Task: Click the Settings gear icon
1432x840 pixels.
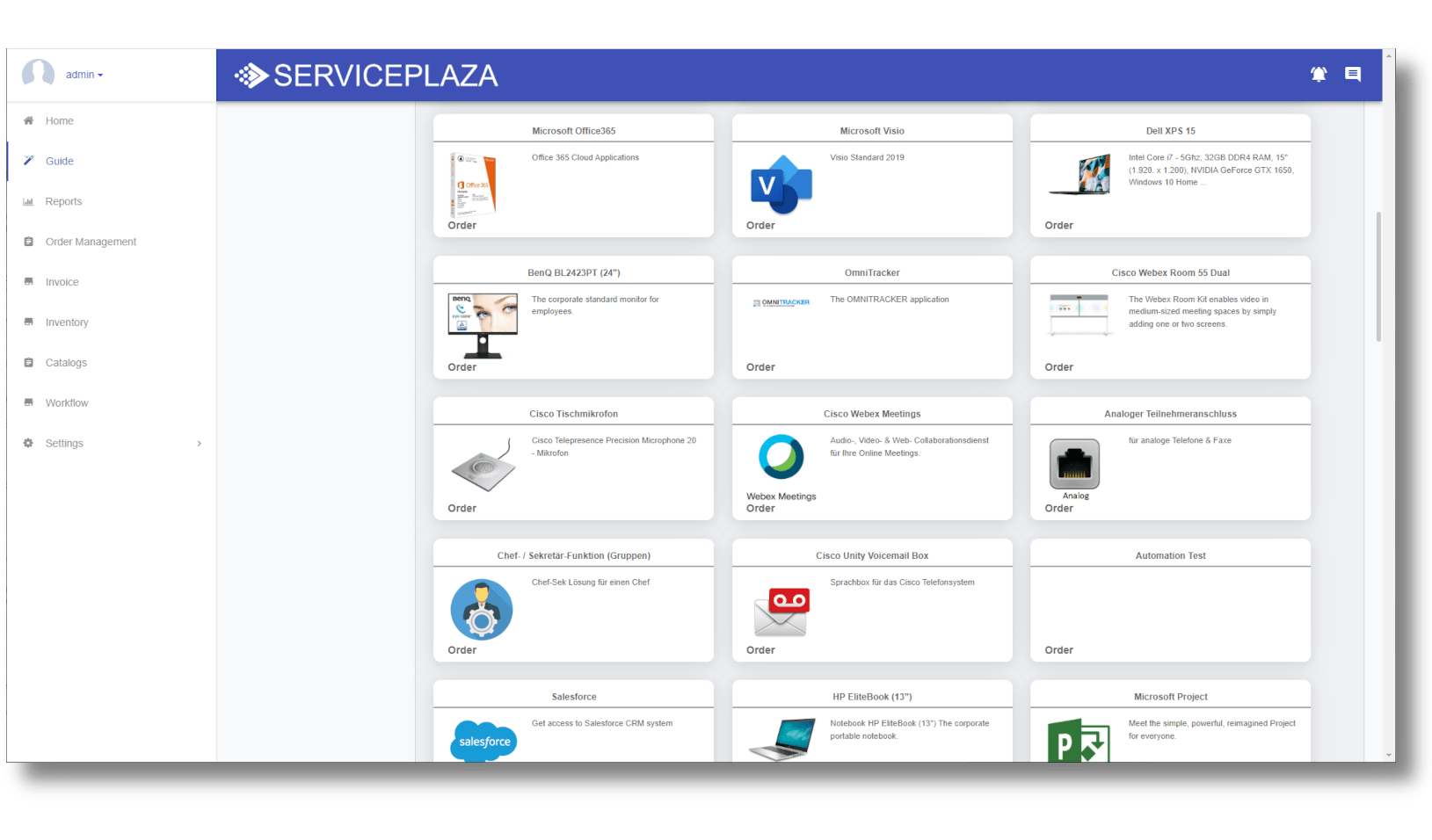Action: (x=28, y=443)
